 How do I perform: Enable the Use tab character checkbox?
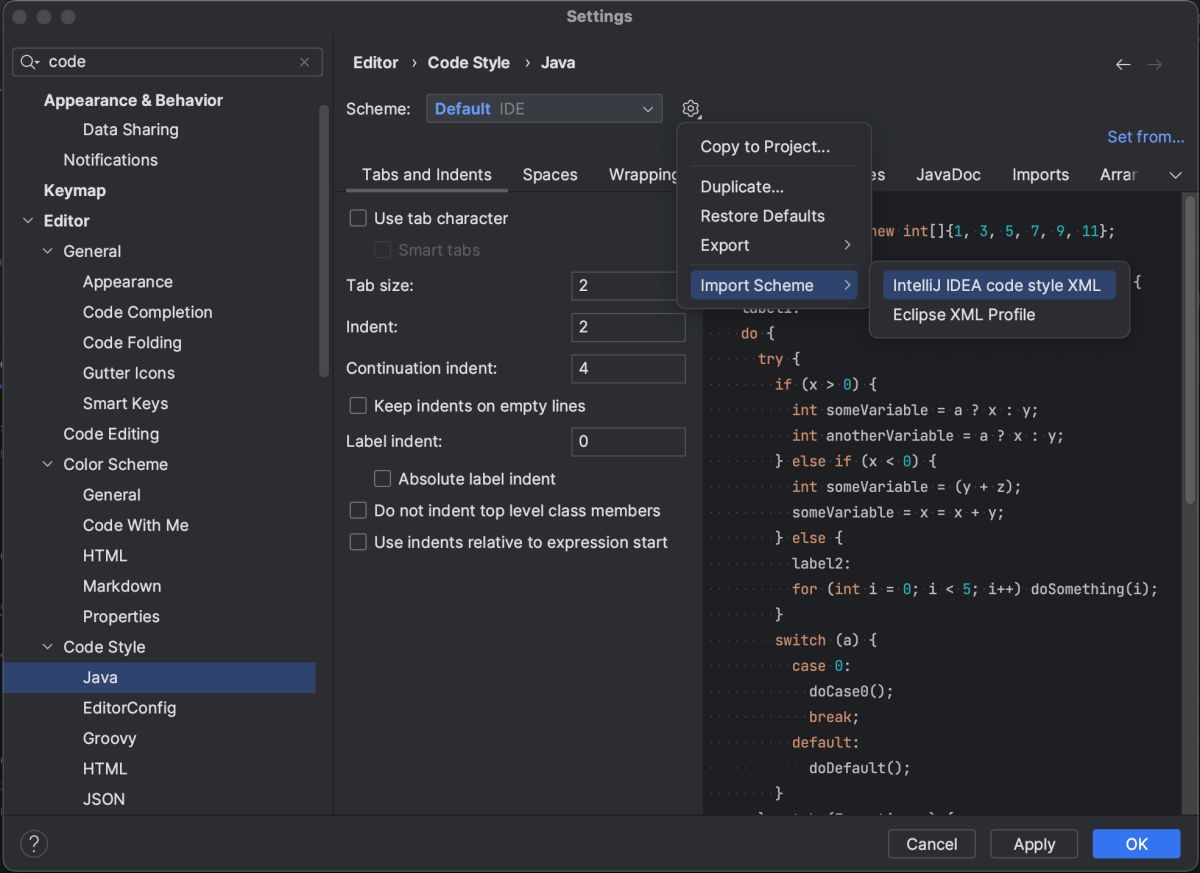tap(358, 218)
